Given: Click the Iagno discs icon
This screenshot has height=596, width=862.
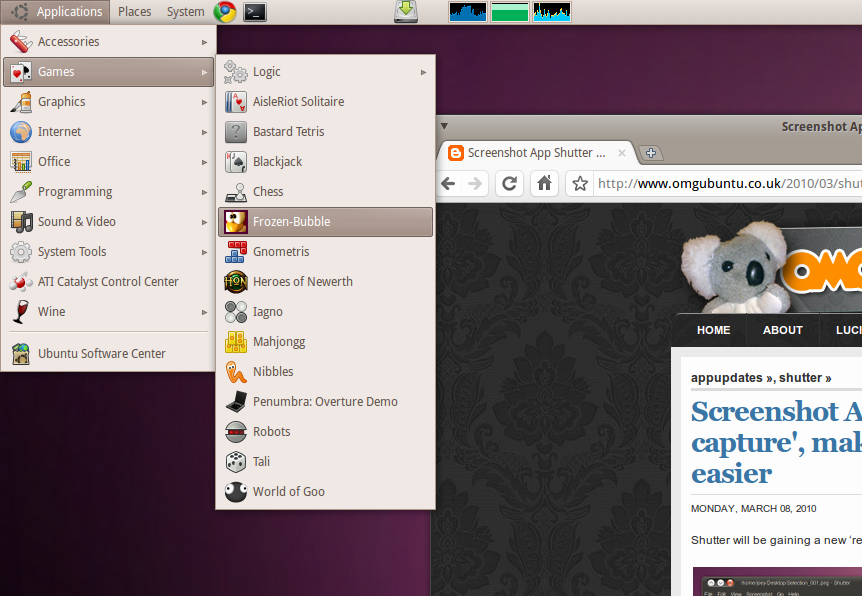Looking at the screenshot, I should (236, 312).
